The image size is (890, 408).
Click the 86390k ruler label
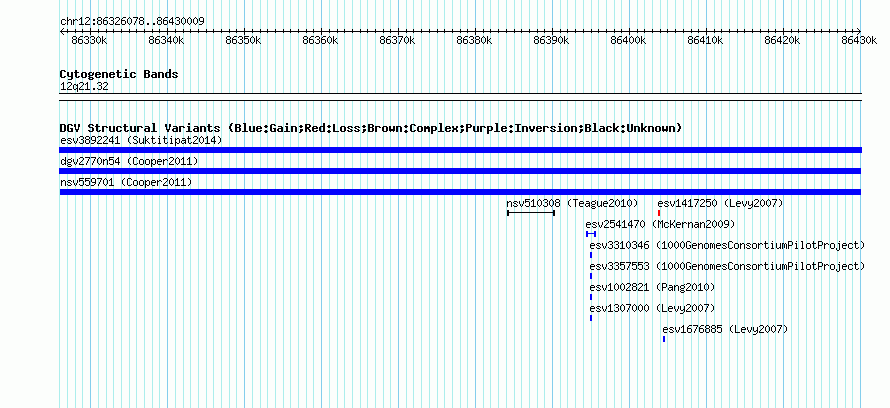tap(552, 40)
